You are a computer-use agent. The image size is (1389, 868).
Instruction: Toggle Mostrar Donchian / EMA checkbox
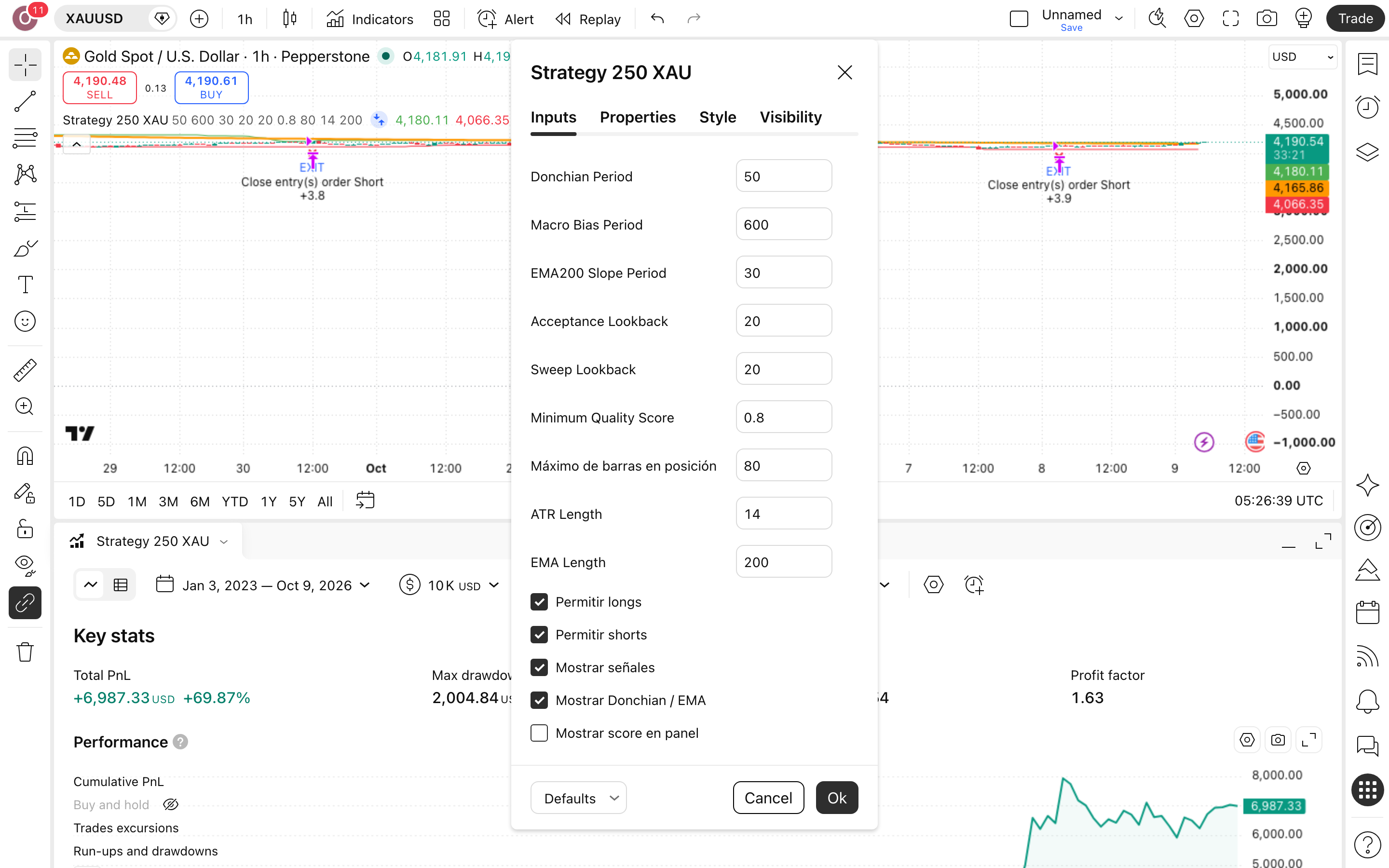(539, 700)
